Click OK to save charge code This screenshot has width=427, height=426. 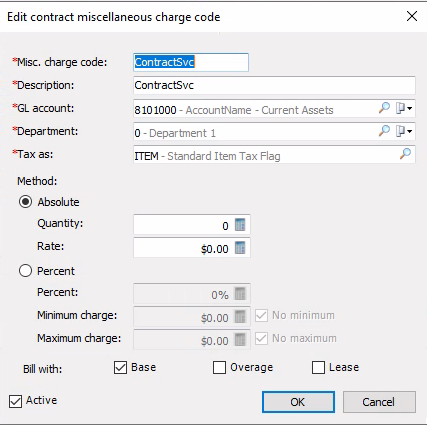pos(298,402)
